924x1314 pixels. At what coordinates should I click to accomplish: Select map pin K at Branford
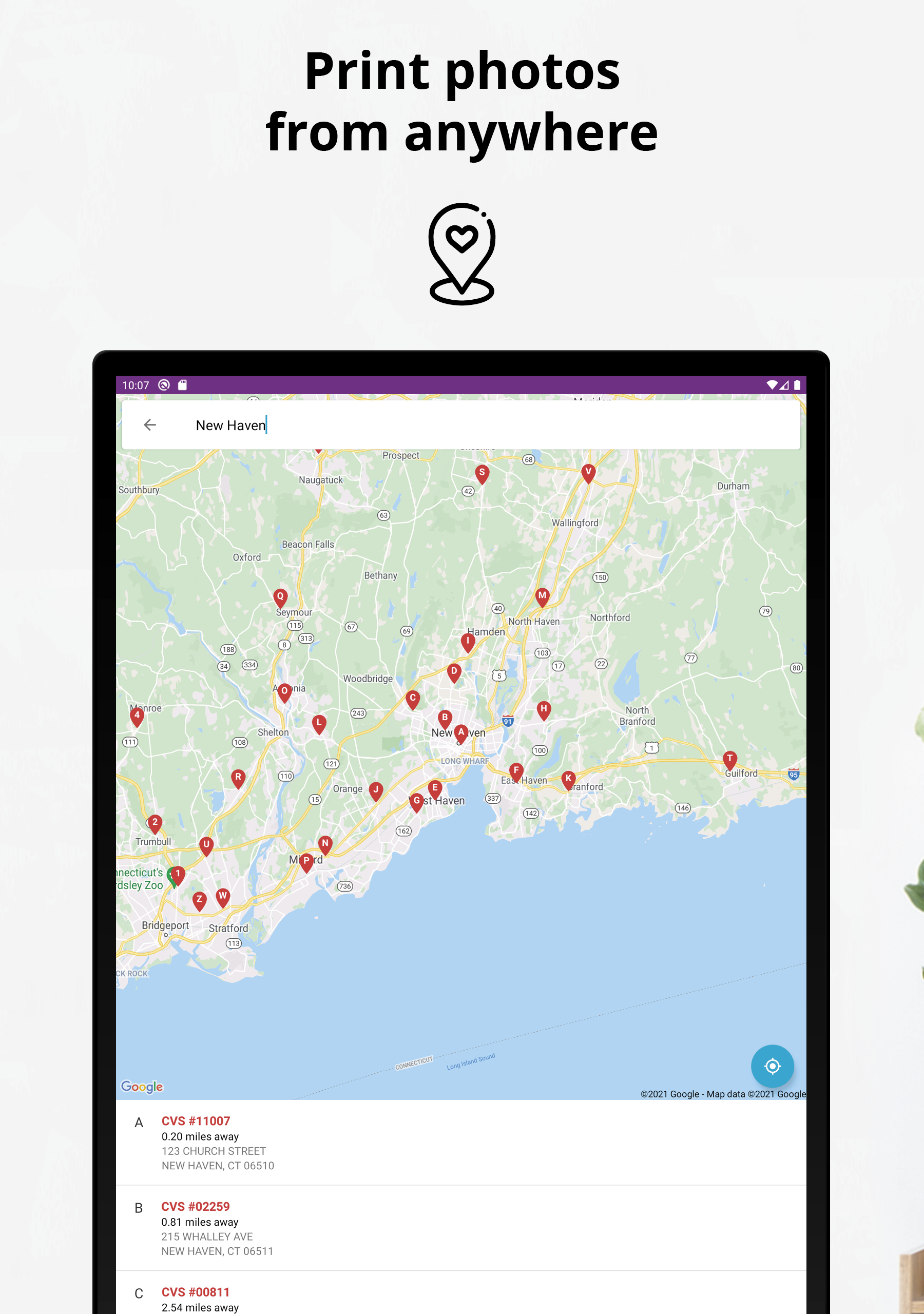(568, 781)
